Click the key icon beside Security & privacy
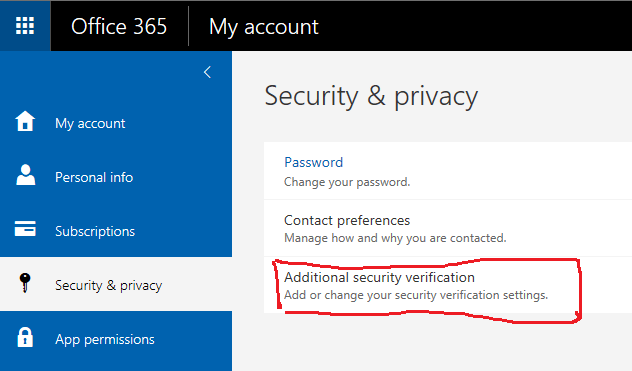 [25, 283]
